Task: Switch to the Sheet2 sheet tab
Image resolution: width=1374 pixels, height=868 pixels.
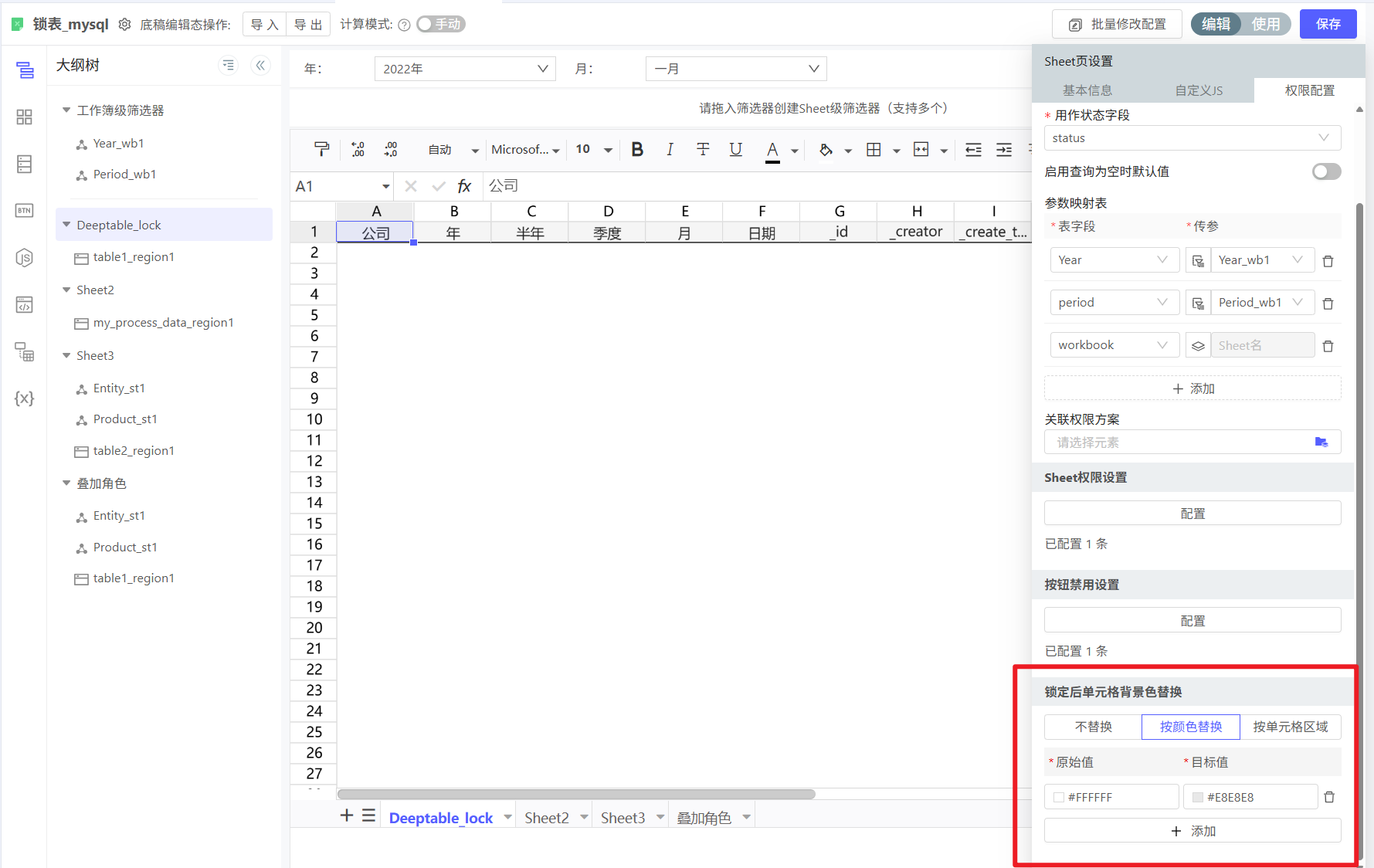Action: tap(546, 818)
